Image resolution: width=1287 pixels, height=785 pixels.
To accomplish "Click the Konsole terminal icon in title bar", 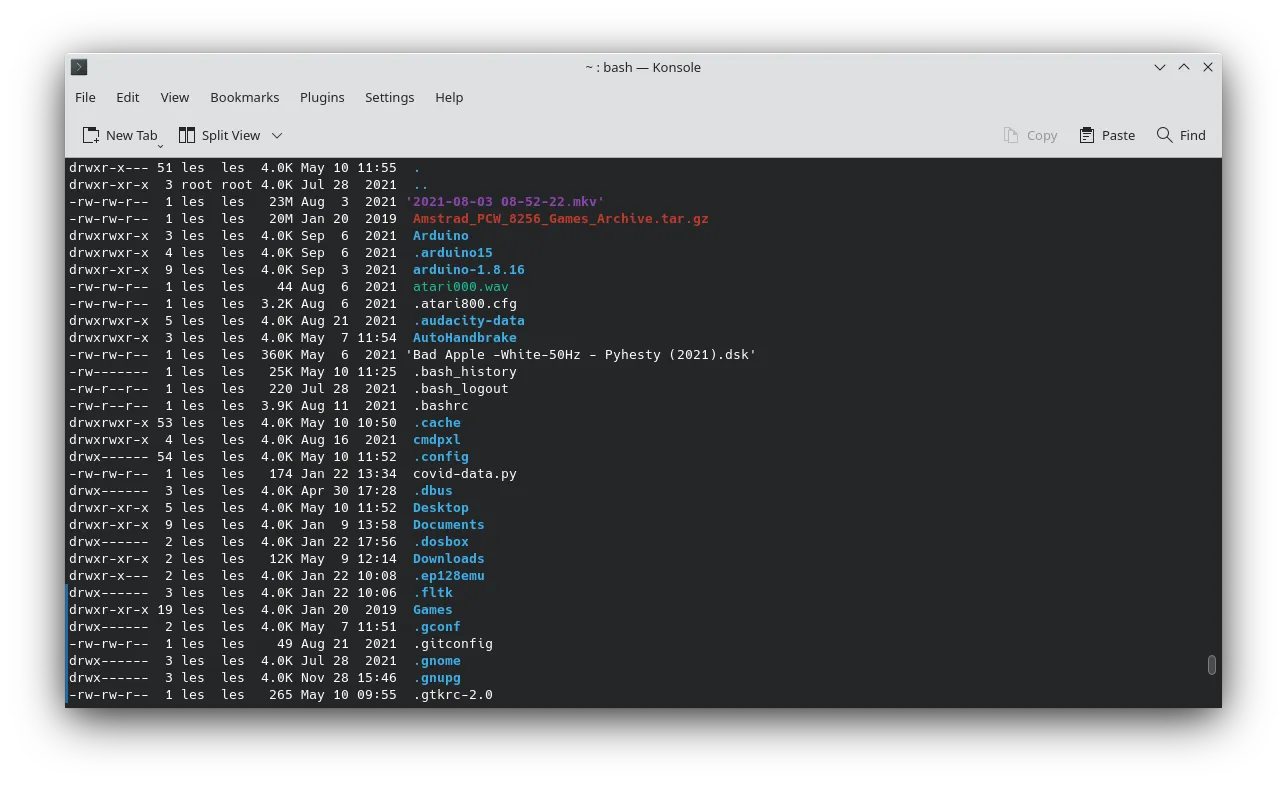I will pyautogui.click(x=79, y=67).
